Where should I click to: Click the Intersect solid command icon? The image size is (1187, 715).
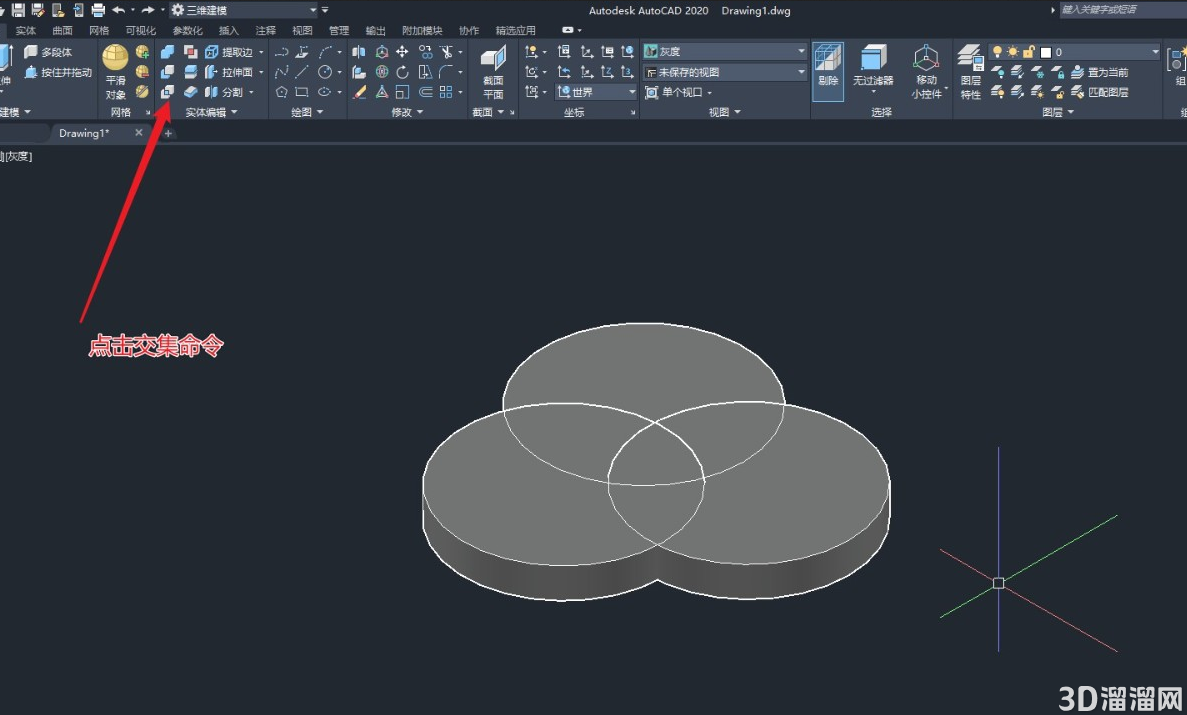[x=167, y=92]
